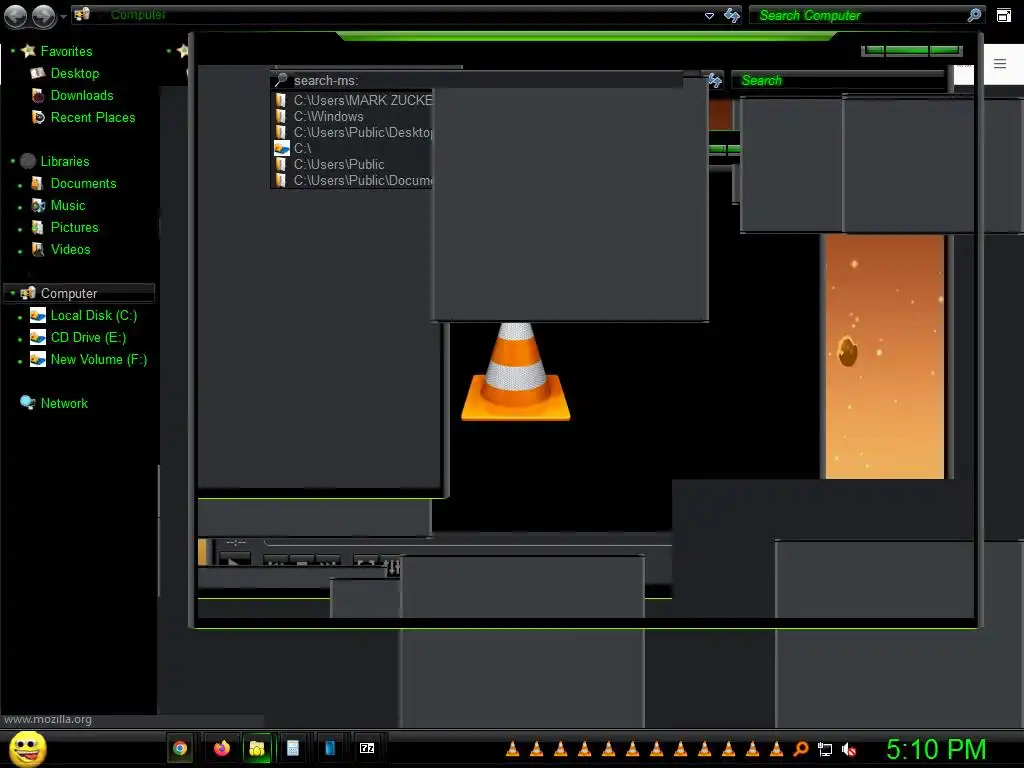This screenshot has height=768, width=1024.
Task: Switch to Firefox on the taskbar
Action: coord(222,748)
